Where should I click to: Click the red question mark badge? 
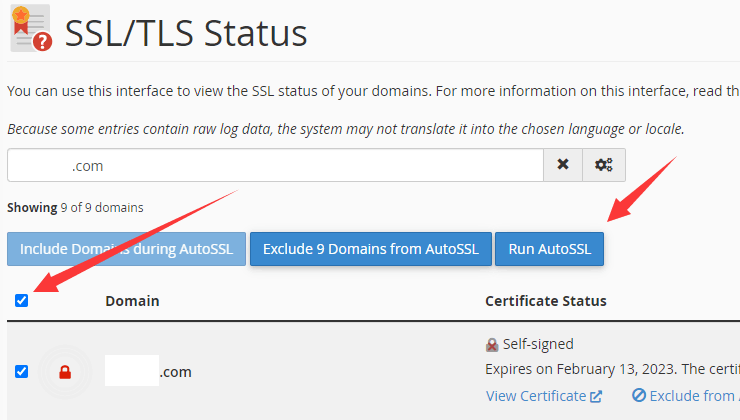(42, 42)
